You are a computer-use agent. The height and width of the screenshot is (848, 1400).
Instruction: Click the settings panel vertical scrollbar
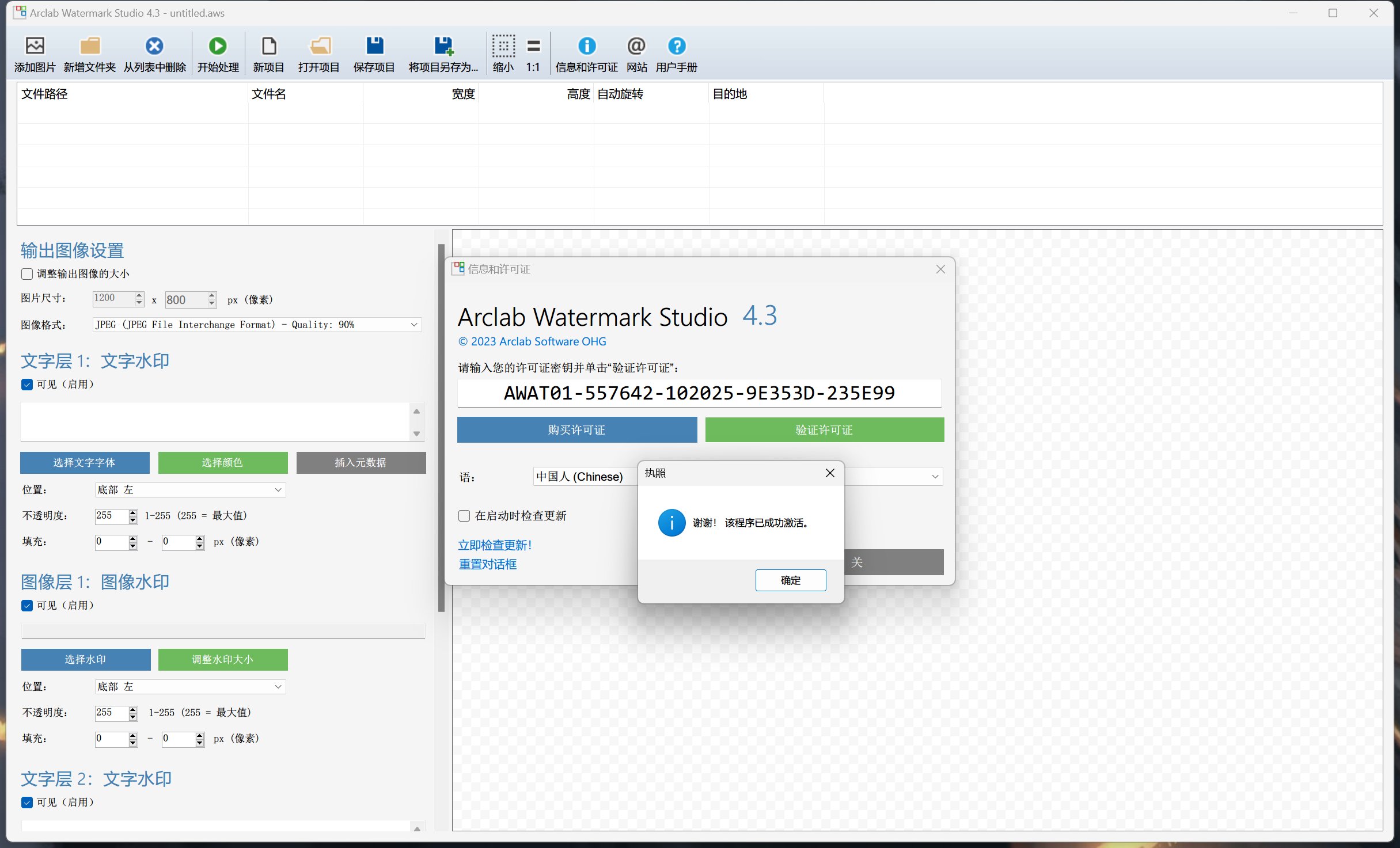coord(442,427)
